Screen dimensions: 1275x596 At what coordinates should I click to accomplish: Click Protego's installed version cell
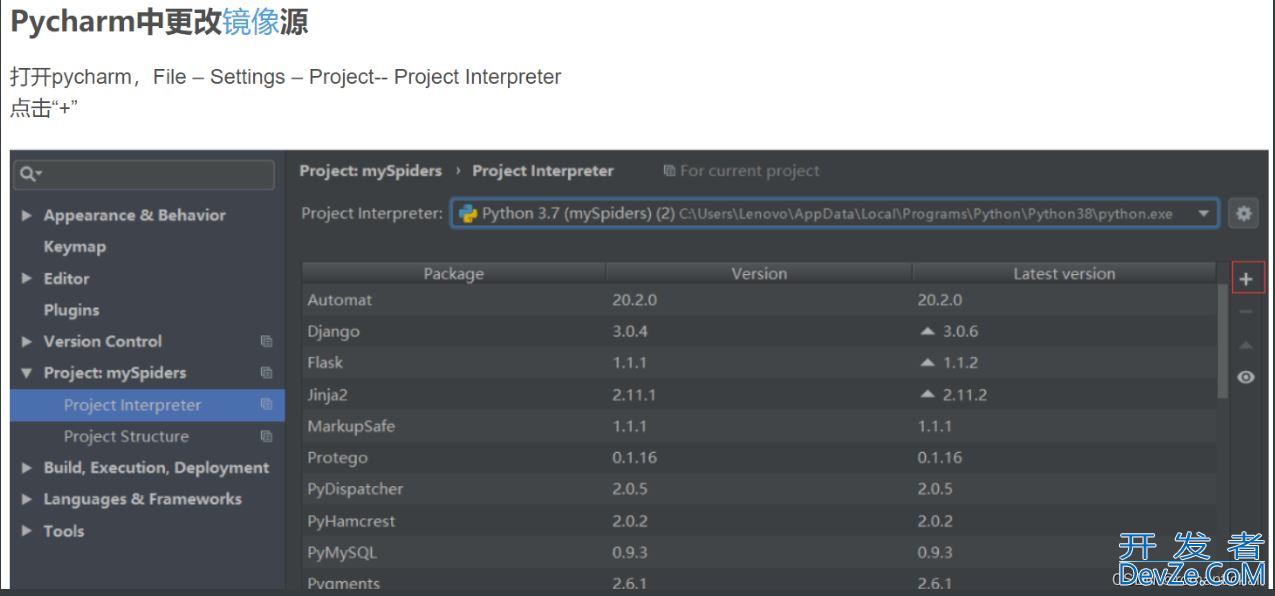click(759, 458)
